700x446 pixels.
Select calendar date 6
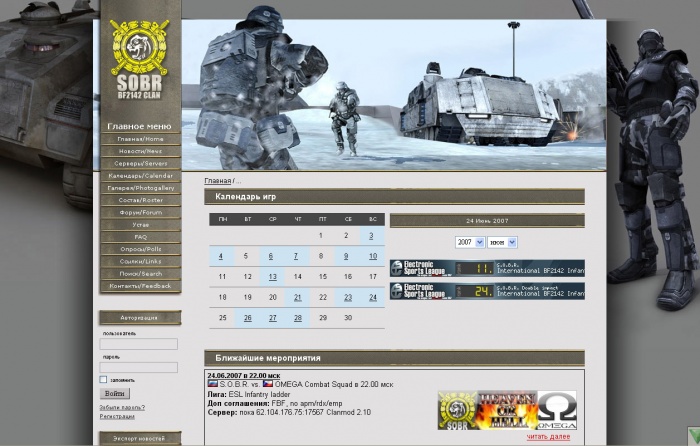(x=271, y=256)
